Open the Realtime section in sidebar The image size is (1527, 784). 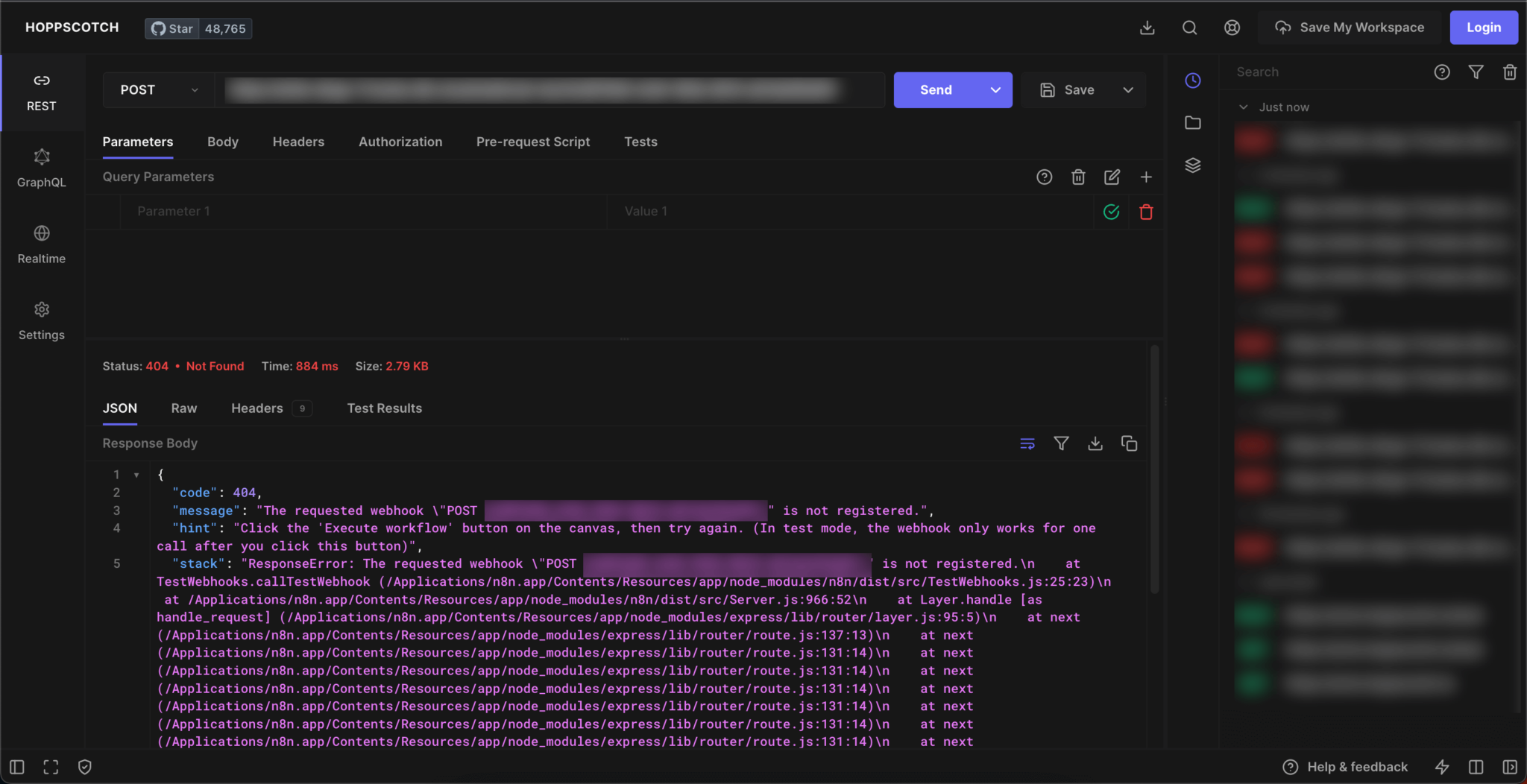42,244
